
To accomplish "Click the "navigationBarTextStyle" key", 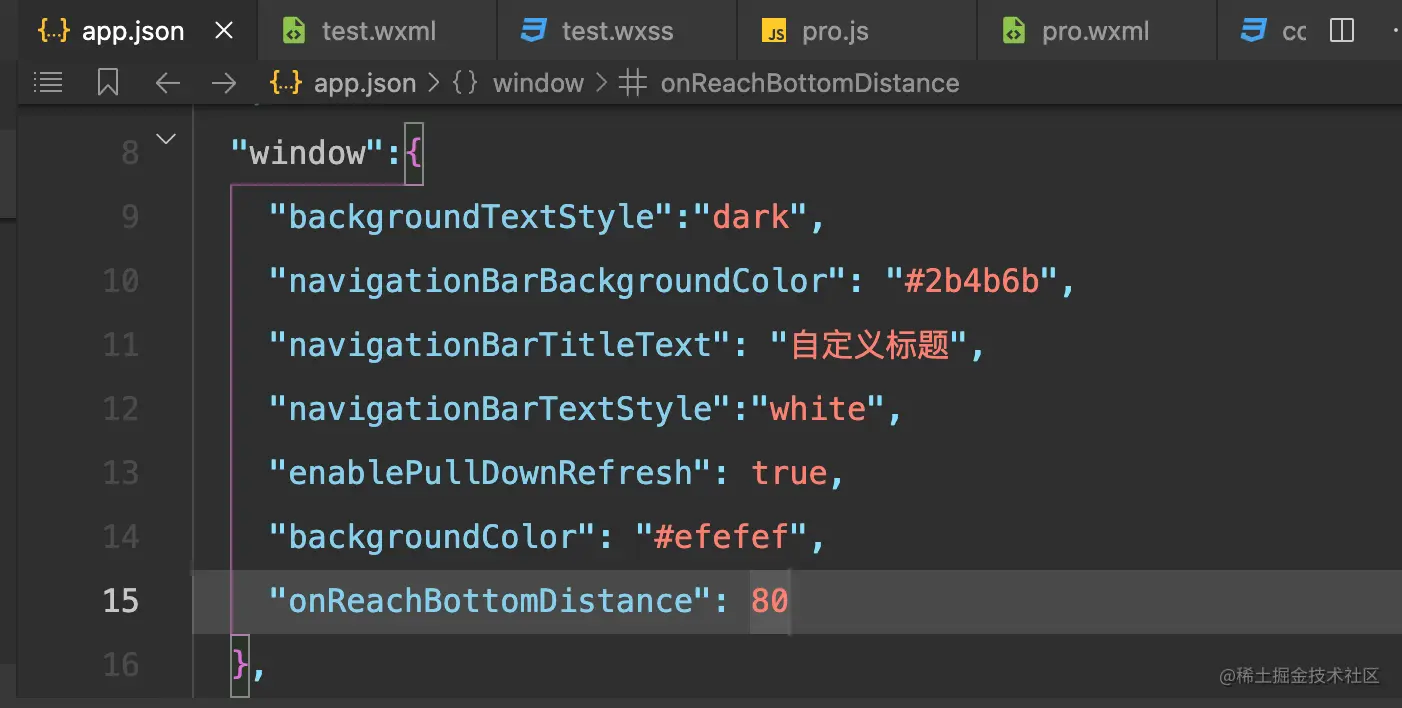I will click(500, 409).
